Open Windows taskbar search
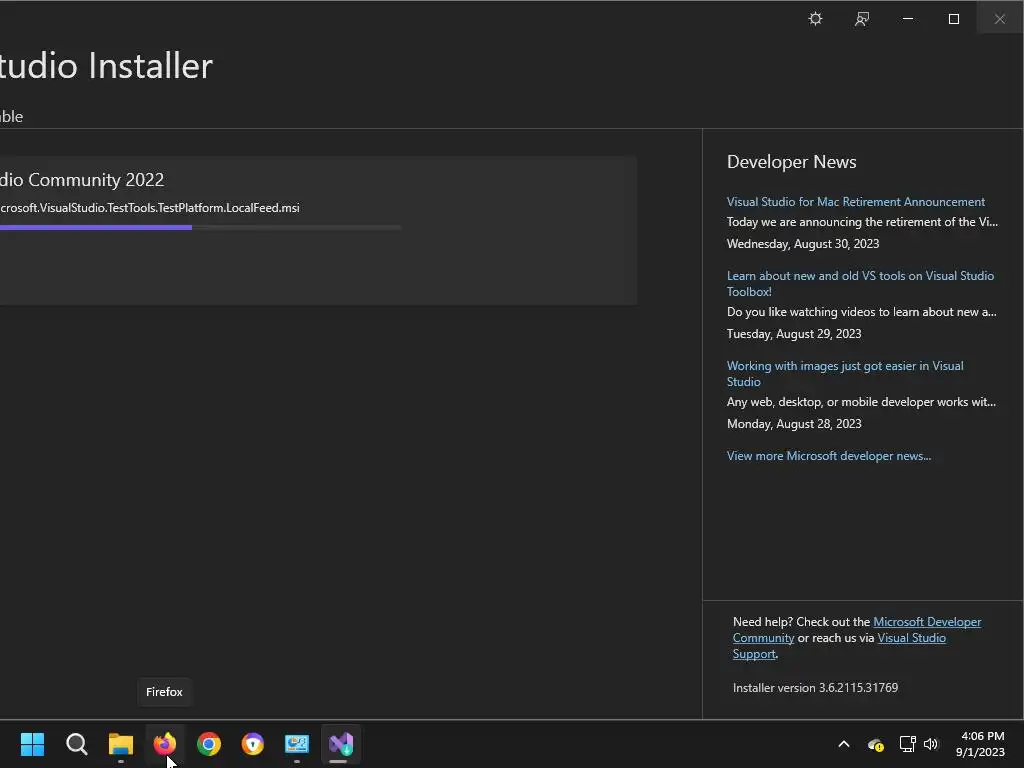 tap(76, 744)
